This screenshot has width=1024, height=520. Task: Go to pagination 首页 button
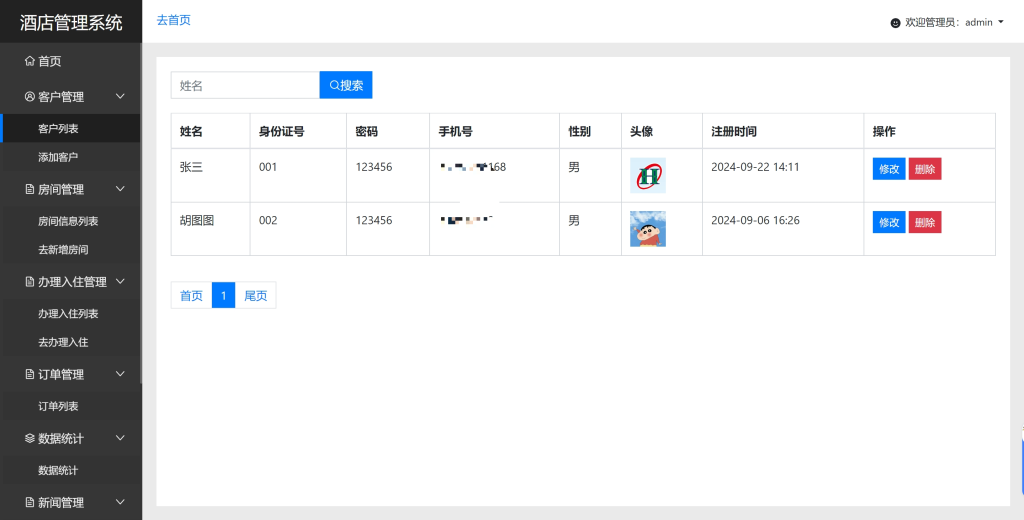(191, 295)
